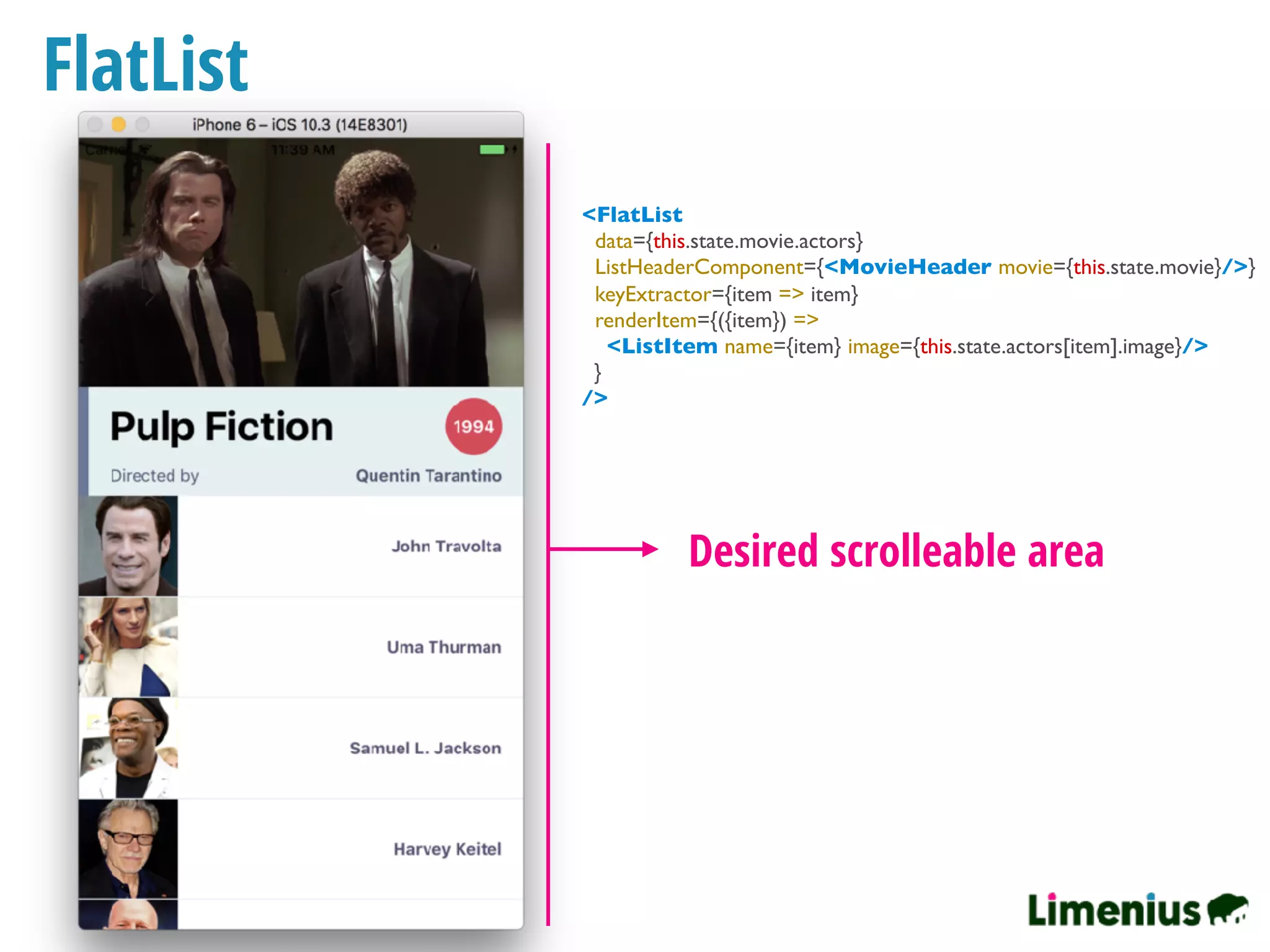1270x952 pixels.
Task: Click the MovieHeader component in code
Action: 915,267
